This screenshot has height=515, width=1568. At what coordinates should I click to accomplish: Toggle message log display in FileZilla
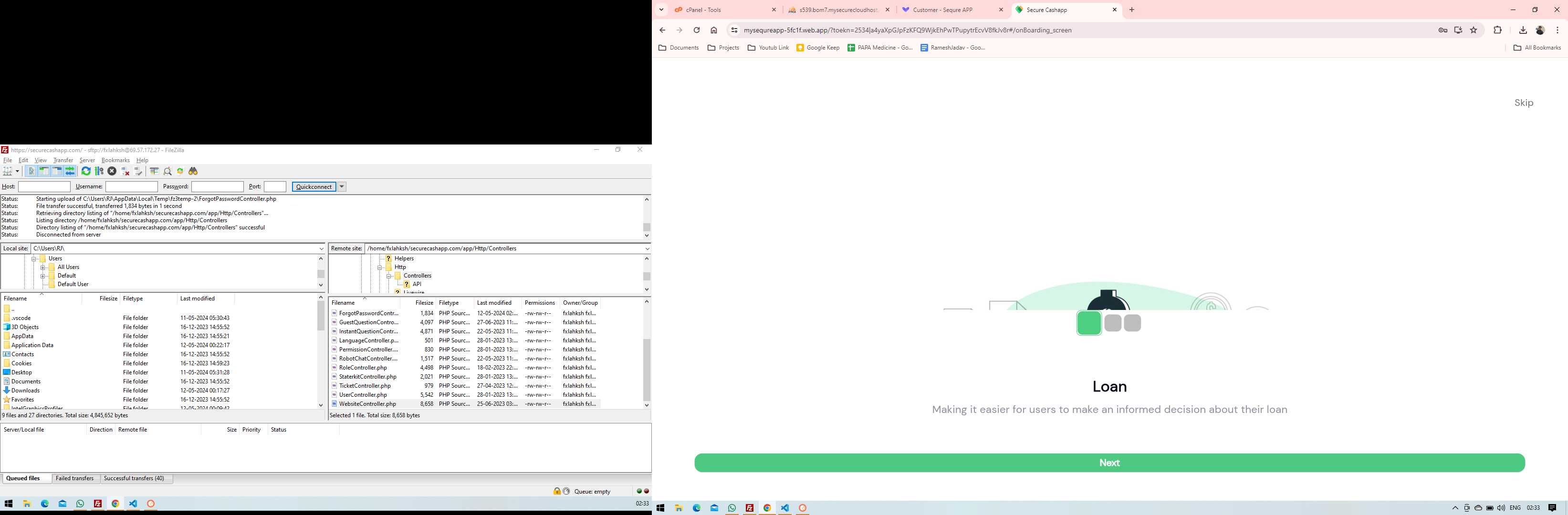[31, 172]
